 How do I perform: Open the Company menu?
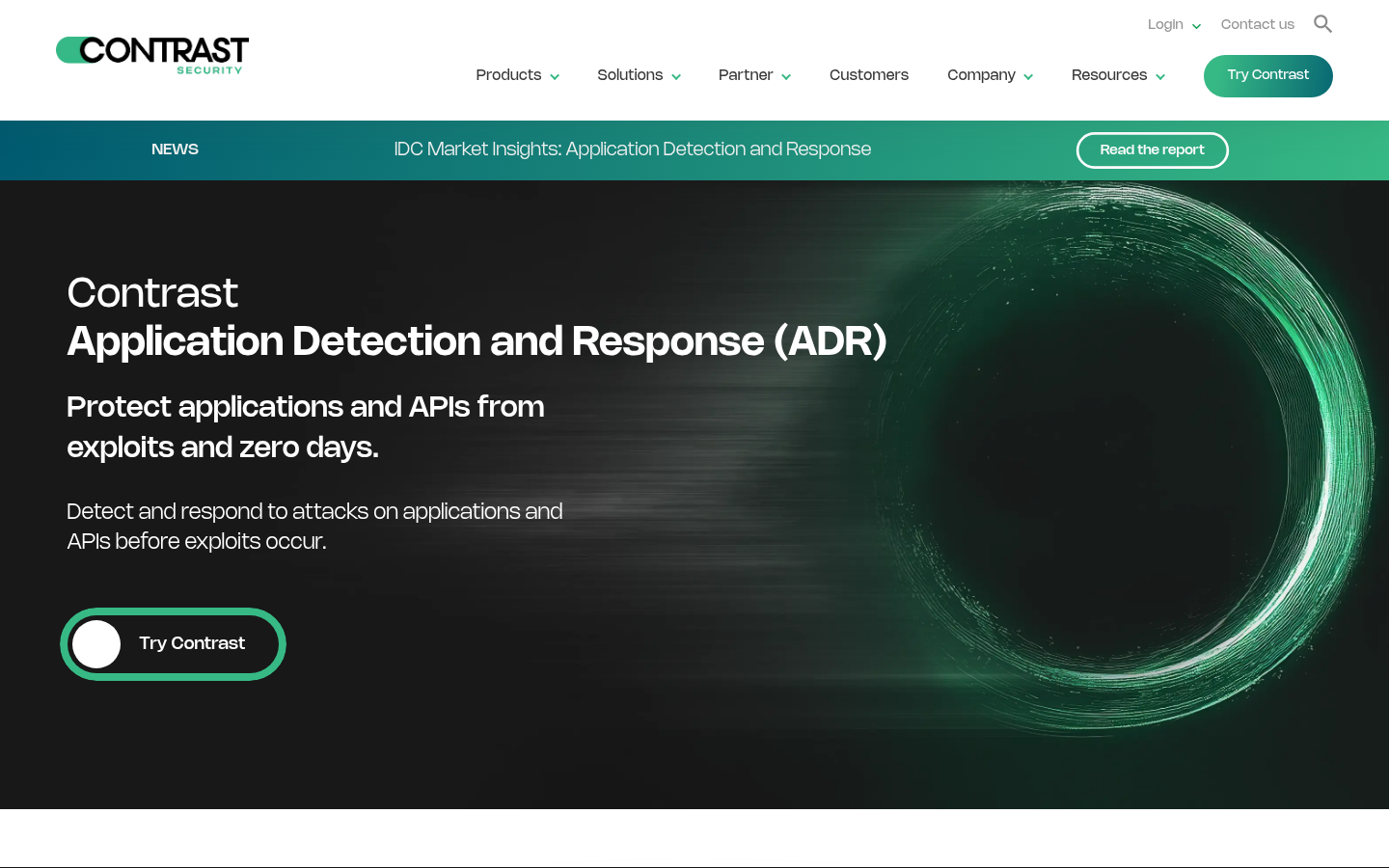[981, 75]
